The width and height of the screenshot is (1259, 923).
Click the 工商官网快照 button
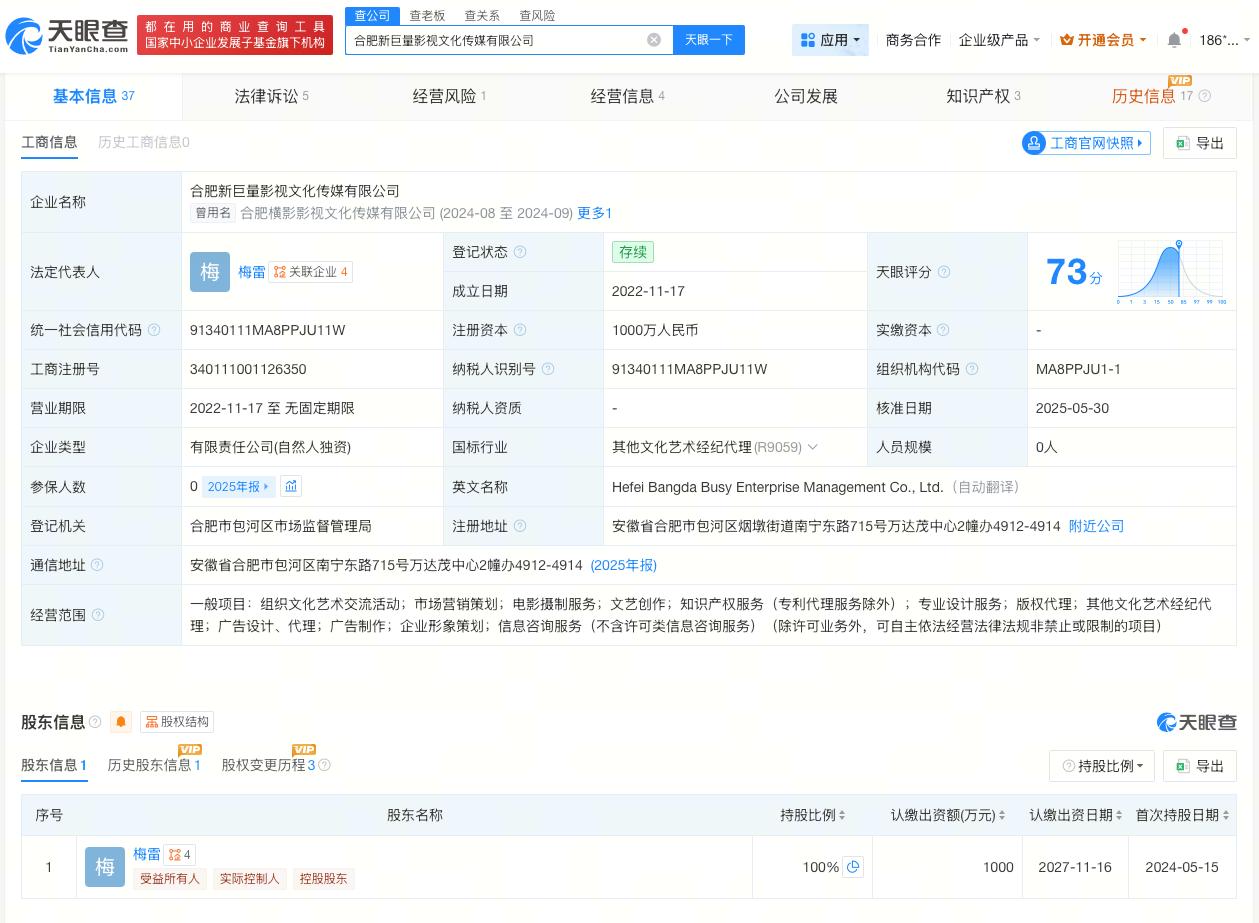[1086, 143]
